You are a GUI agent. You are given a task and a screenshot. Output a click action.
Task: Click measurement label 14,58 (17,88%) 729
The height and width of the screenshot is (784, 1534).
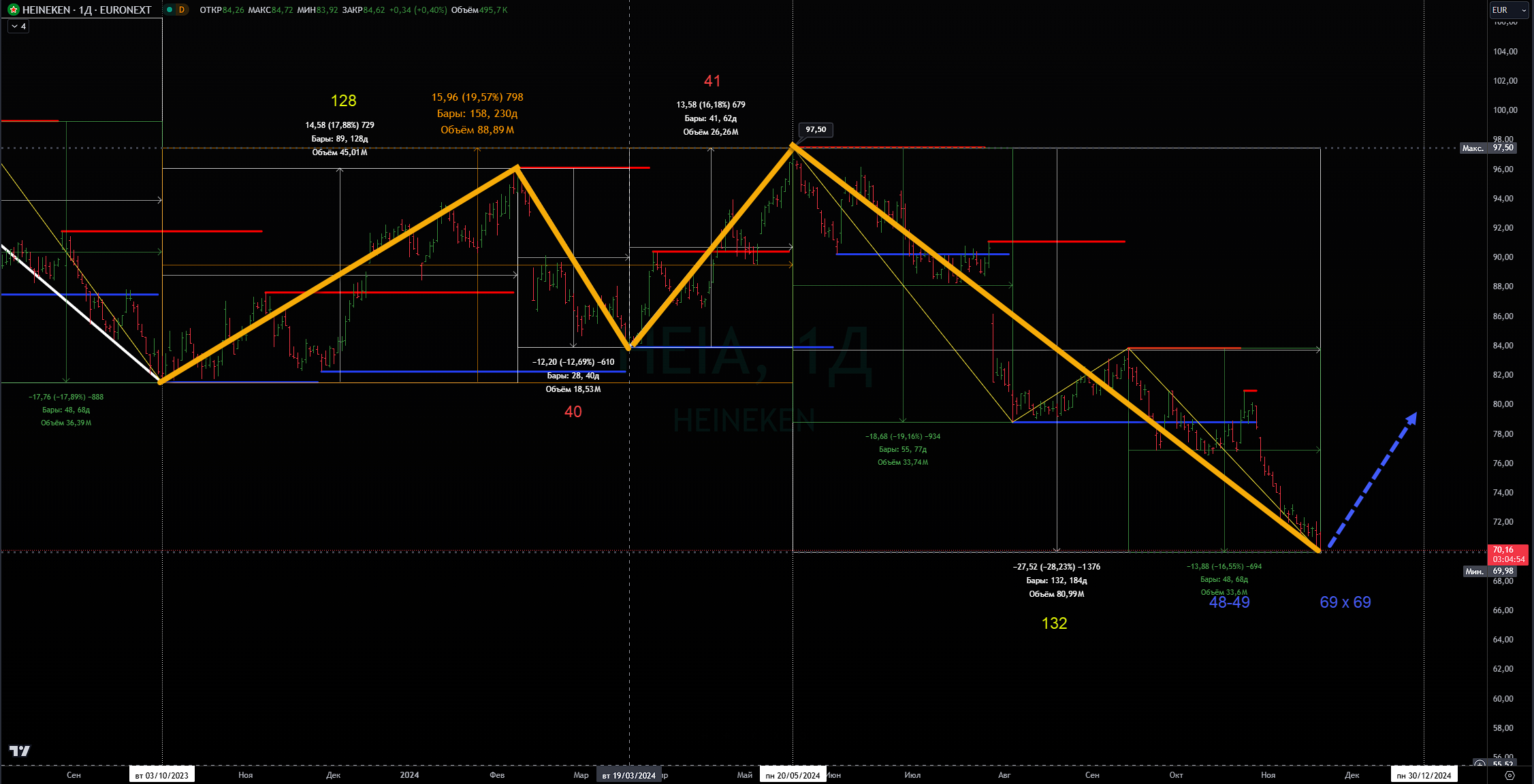tap(340, 125)
